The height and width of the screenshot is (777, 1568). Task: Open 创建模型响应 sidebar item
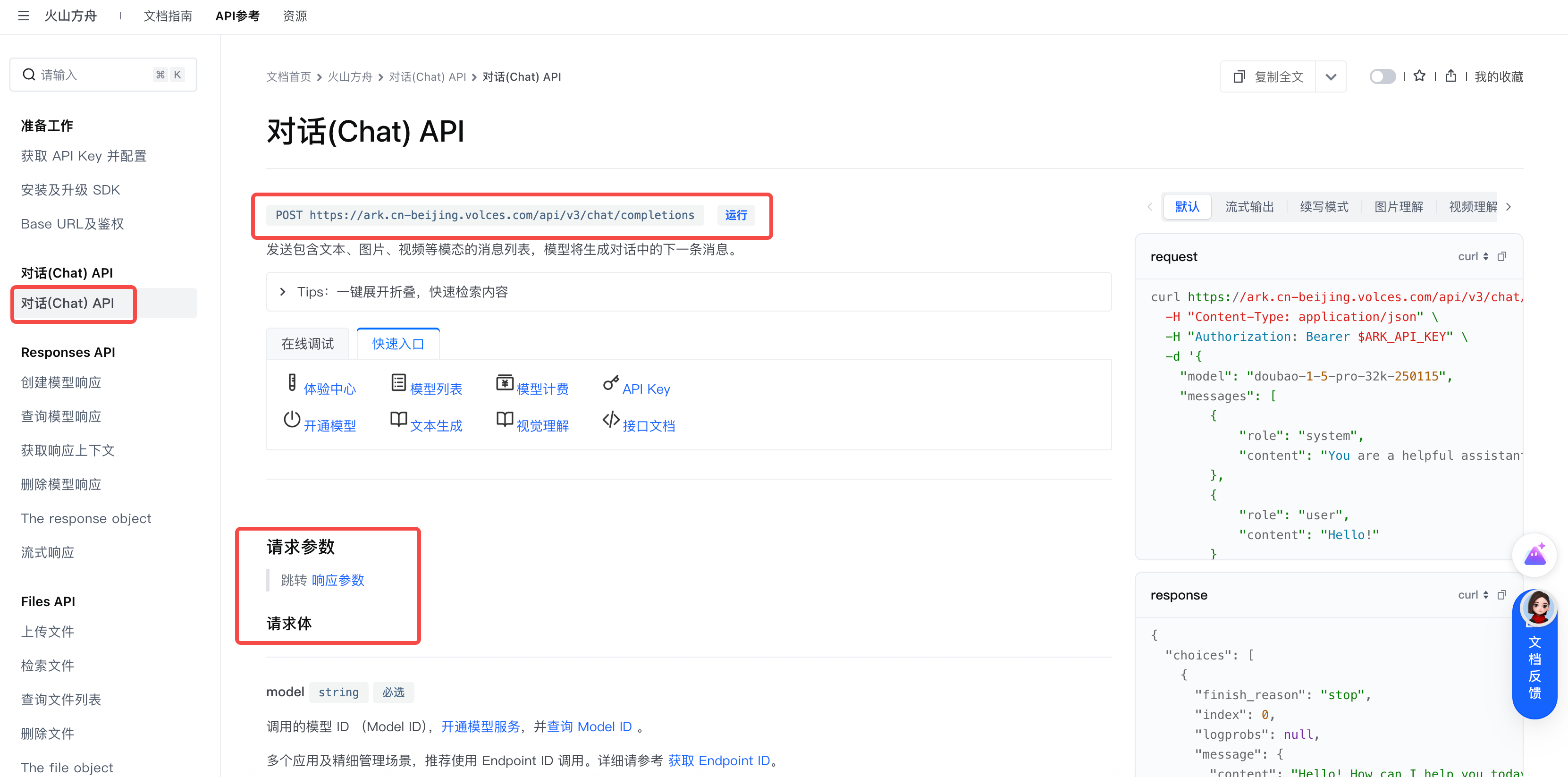(x=61, y=382)
